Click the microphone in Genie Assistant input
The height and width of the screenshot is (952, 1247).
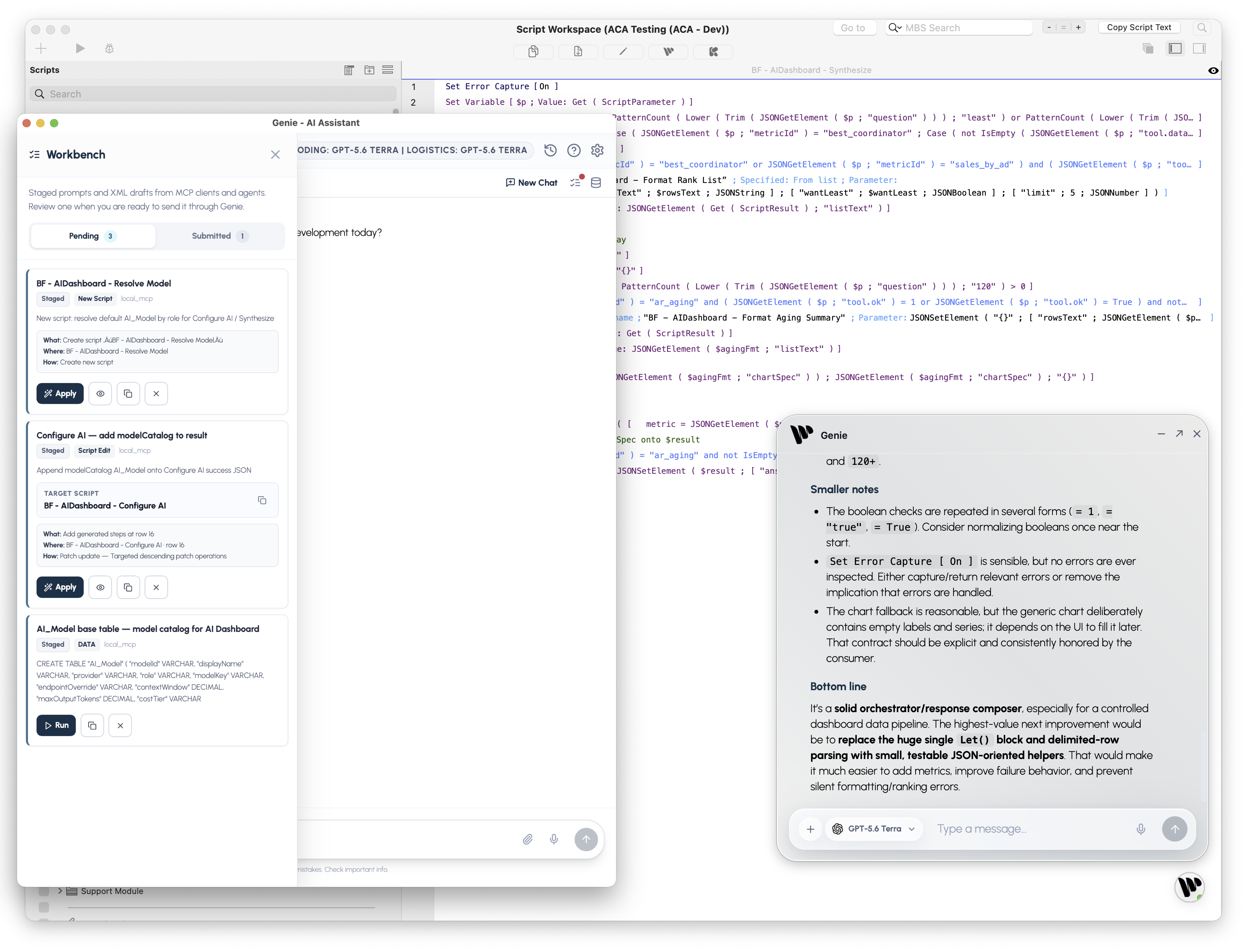[554, 840]
